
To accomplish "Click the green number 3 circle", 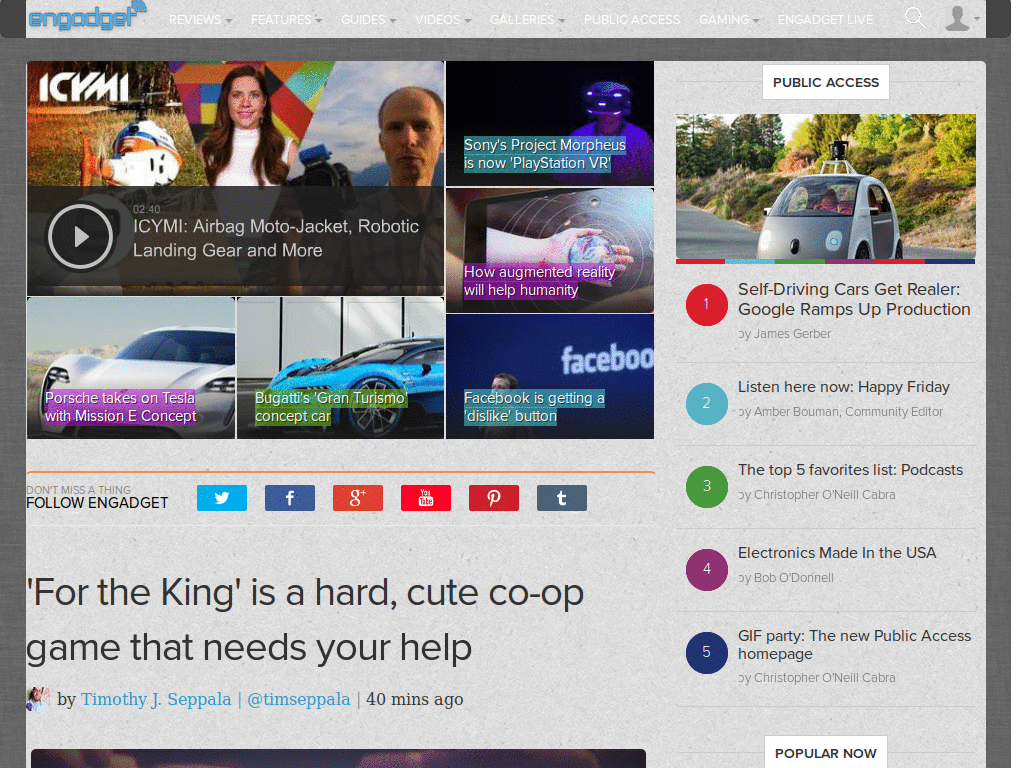I will click(x=707, y=487).
